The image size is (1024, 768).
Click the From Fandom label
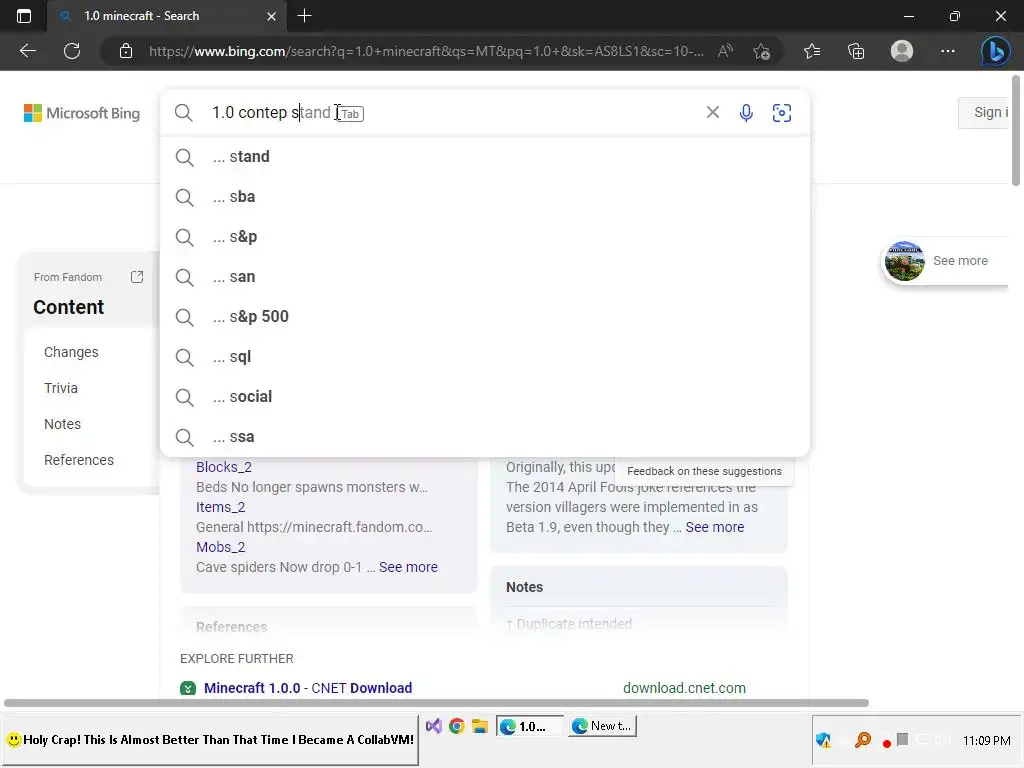coord(68,277)
